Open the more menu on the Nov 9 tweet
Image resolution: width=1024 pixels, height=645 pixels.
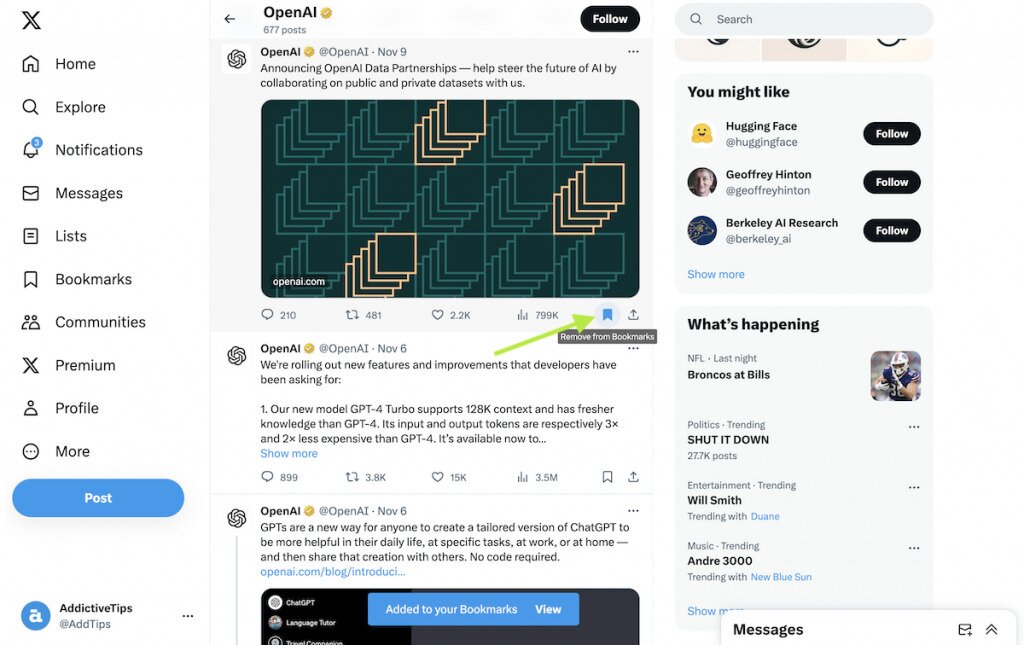(x=633, y=52)
